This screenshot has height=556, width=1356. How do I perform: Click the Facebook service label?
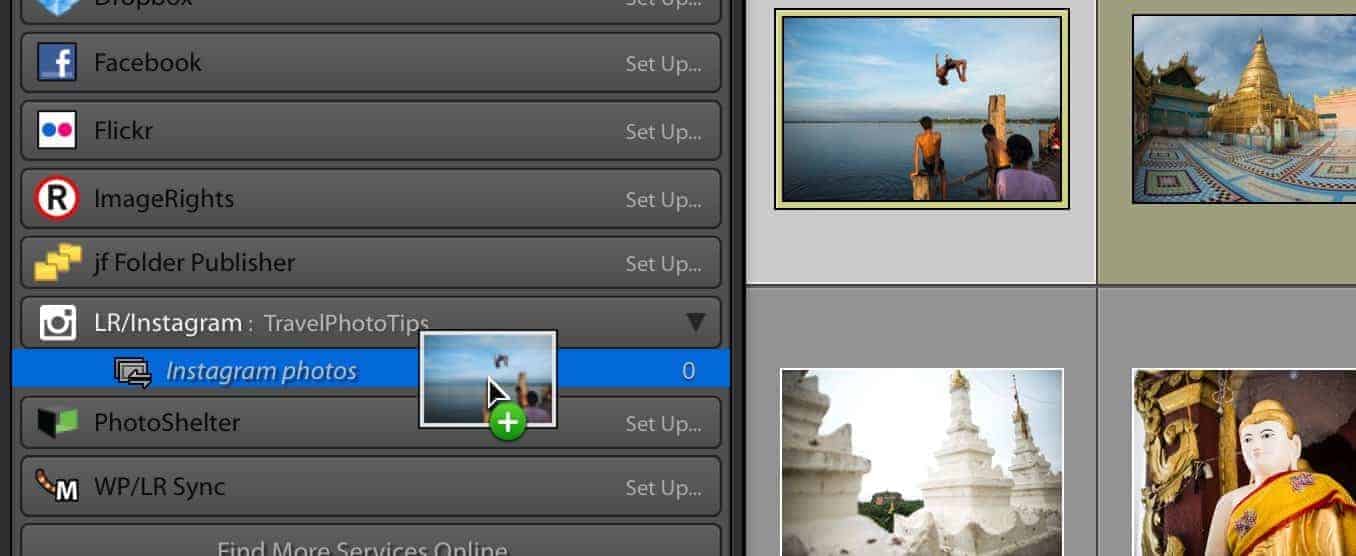tap(148, 62)
